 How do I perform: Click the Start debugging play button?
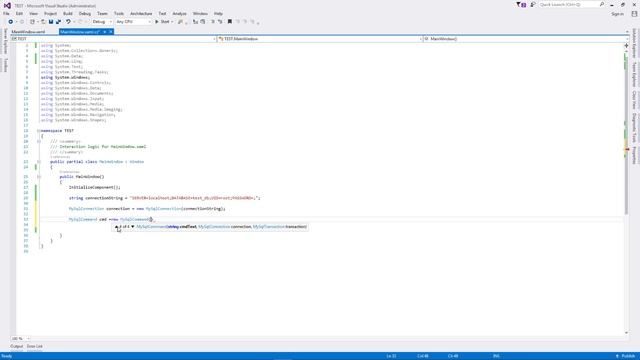click(x=157, y=22)
